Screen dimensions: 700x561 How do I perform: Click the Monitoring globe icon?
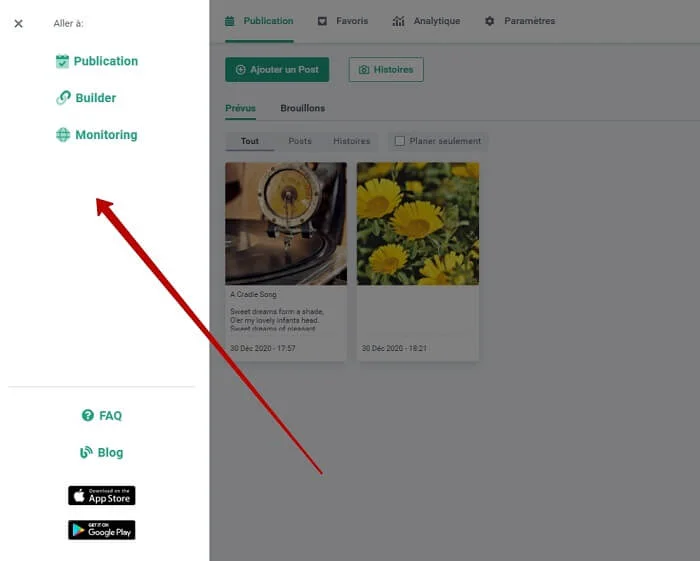click(x=63, y=135)
